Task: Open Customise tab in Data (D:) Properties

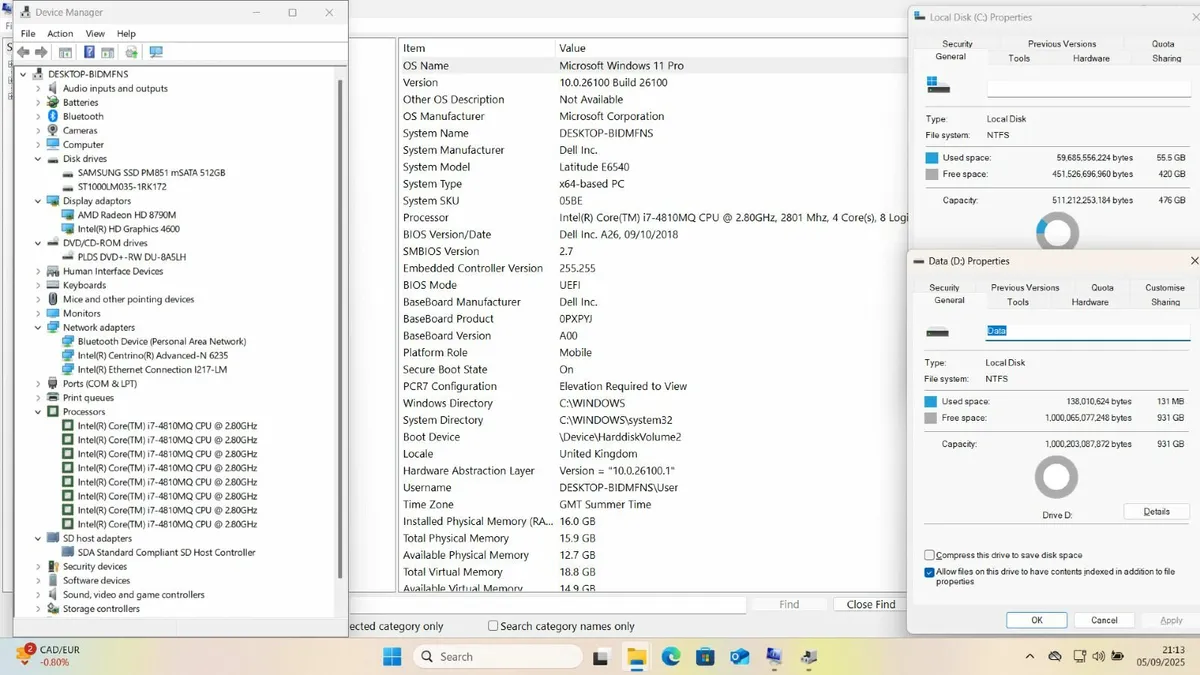Action: pyautogui.click(x=1165, y=288)
